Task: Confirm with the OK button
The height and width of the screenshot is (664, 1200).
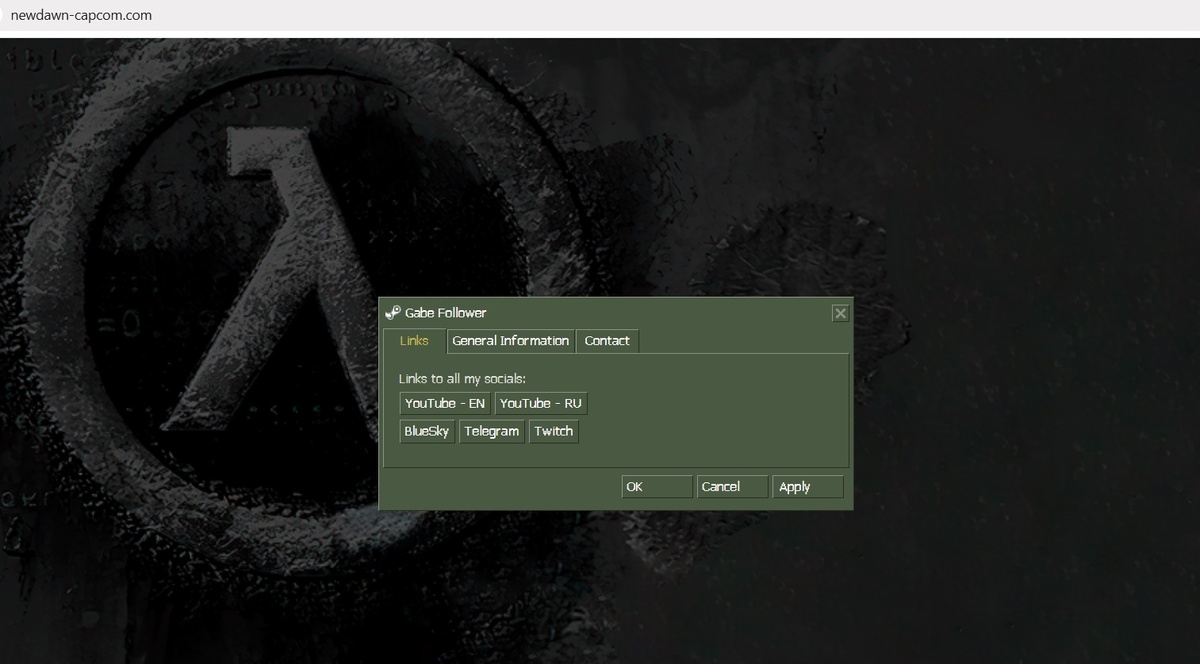Action: pyautogui.click(x=657, y=487)
